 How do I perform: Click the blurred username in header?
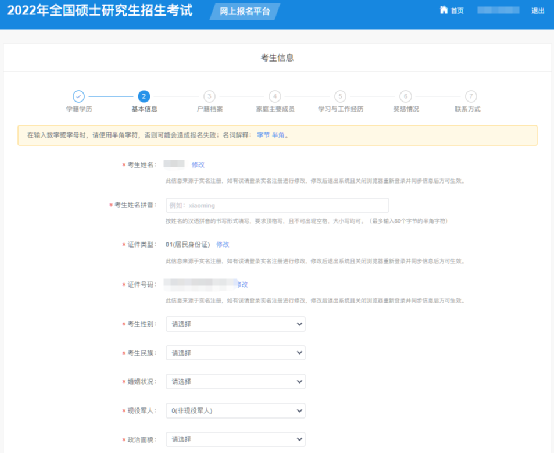coord(498,10)
